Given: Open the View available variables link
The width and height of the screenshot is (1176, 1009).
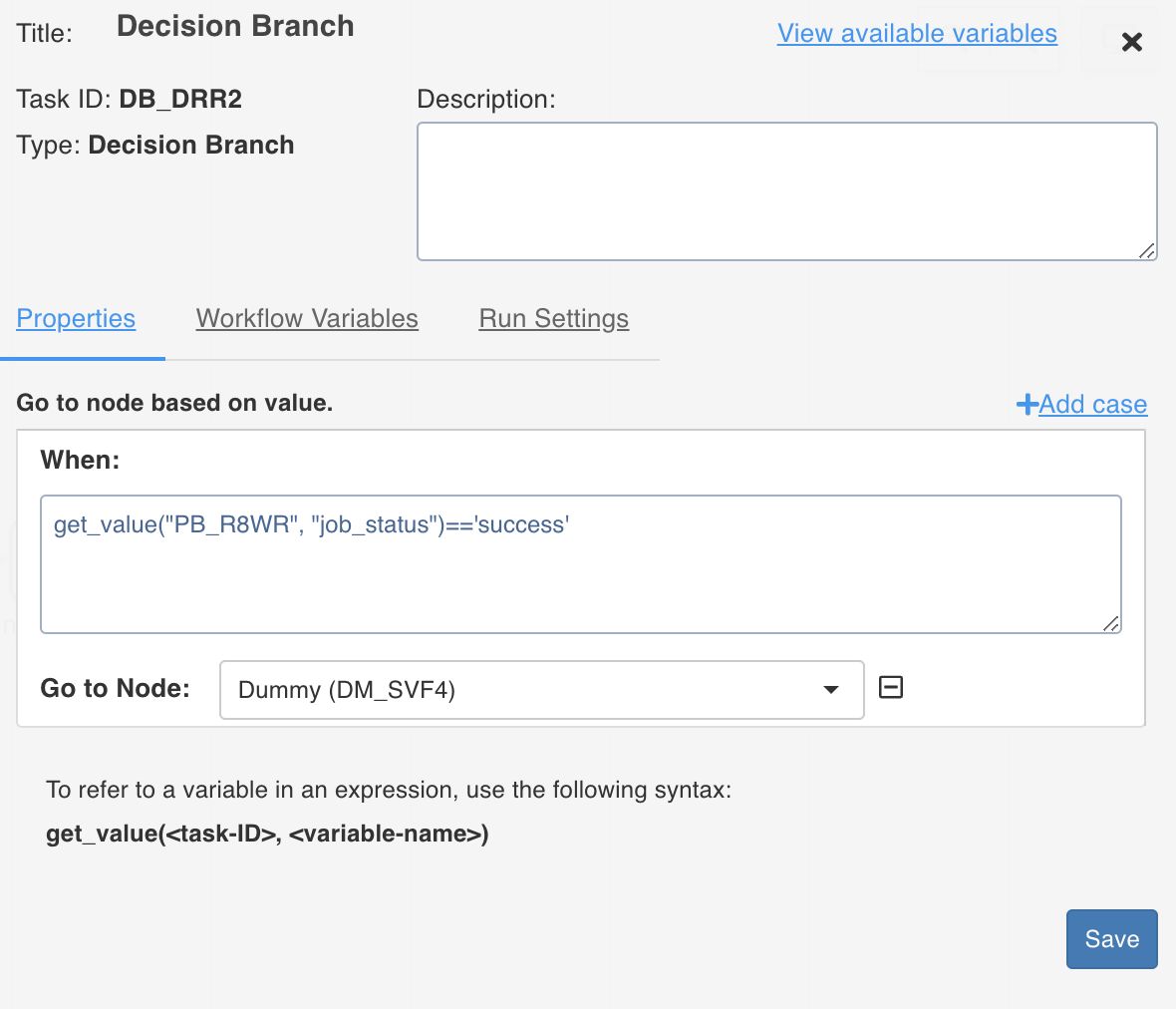Looking at the screenshot, I should 917,33.
